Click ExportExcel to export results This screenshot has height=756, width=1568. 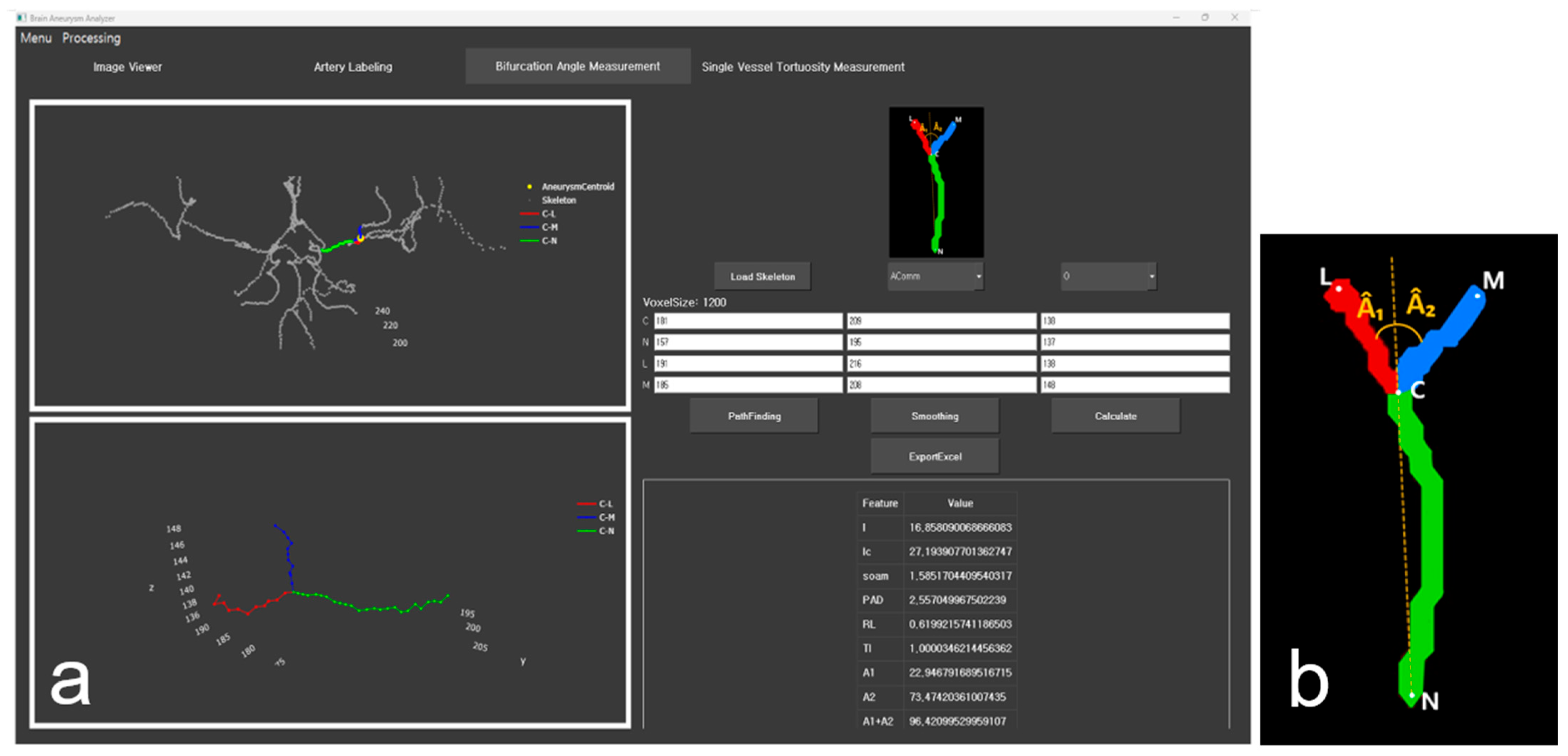(934, 456)
